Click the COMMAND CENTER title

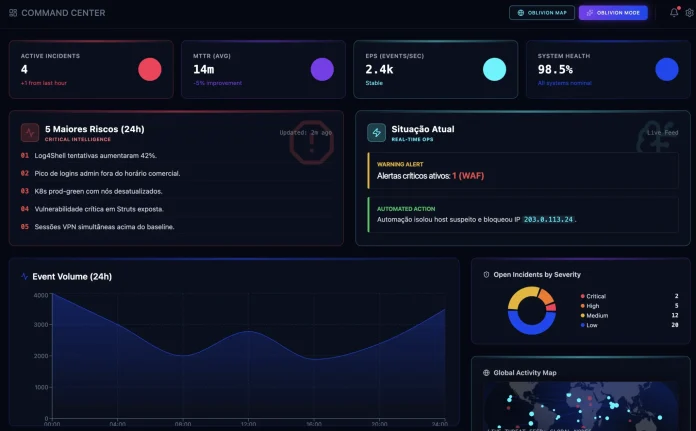point(63,13)
